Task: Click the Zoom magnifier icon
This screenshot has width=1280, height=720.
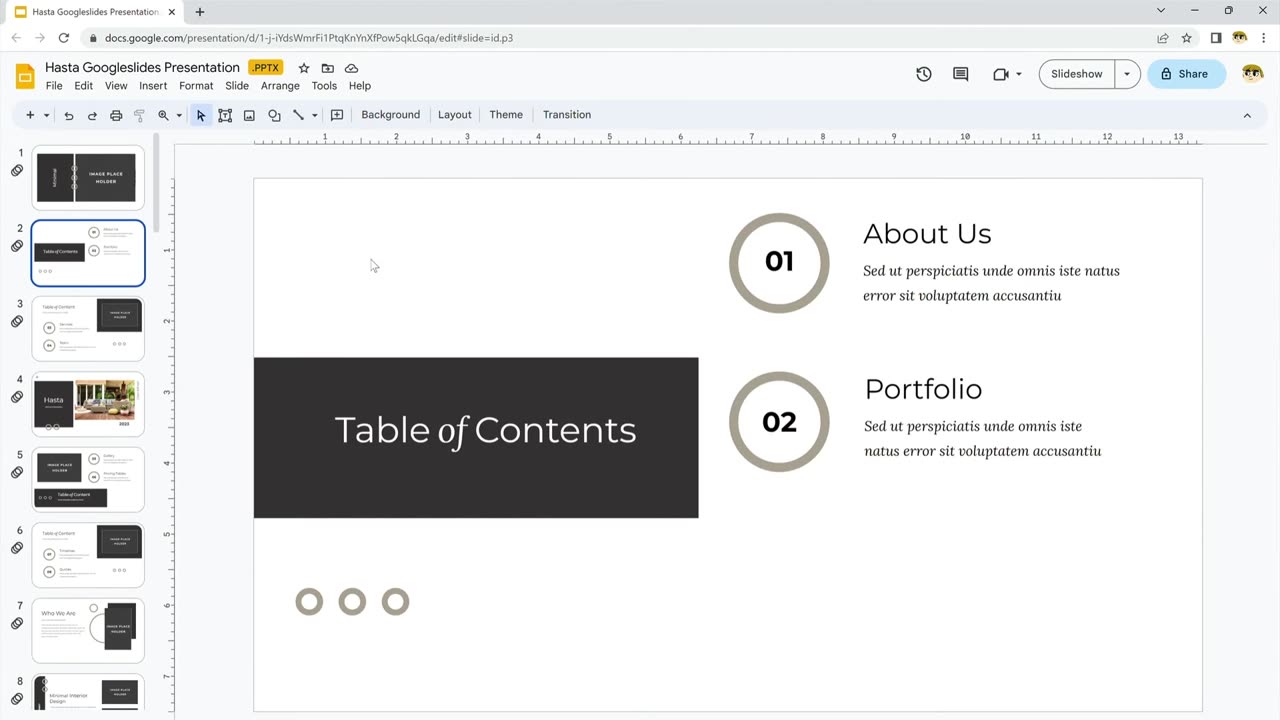Action: [163, 115]
